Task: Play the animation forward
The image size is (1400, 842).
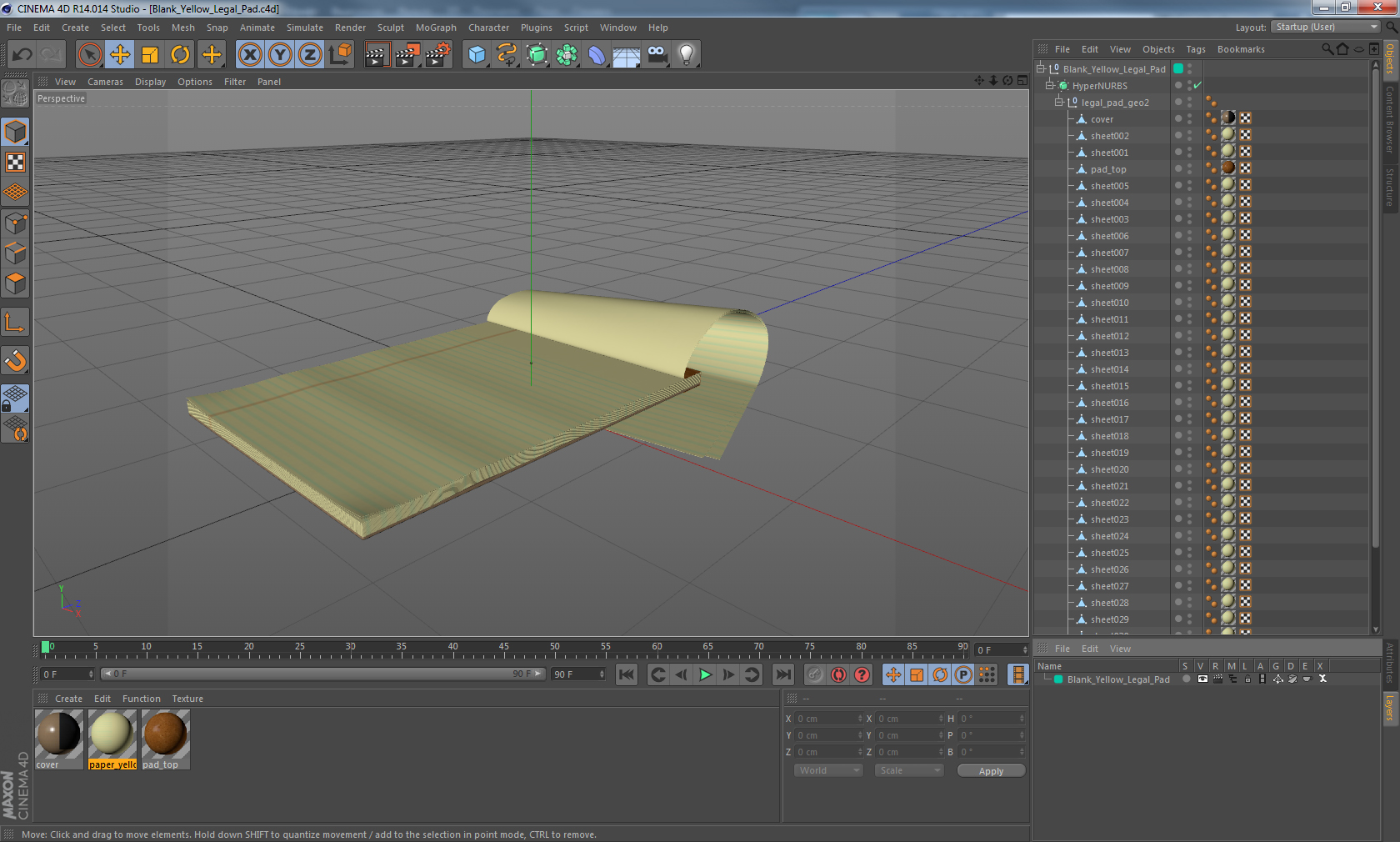Action: tap(705, 674)
